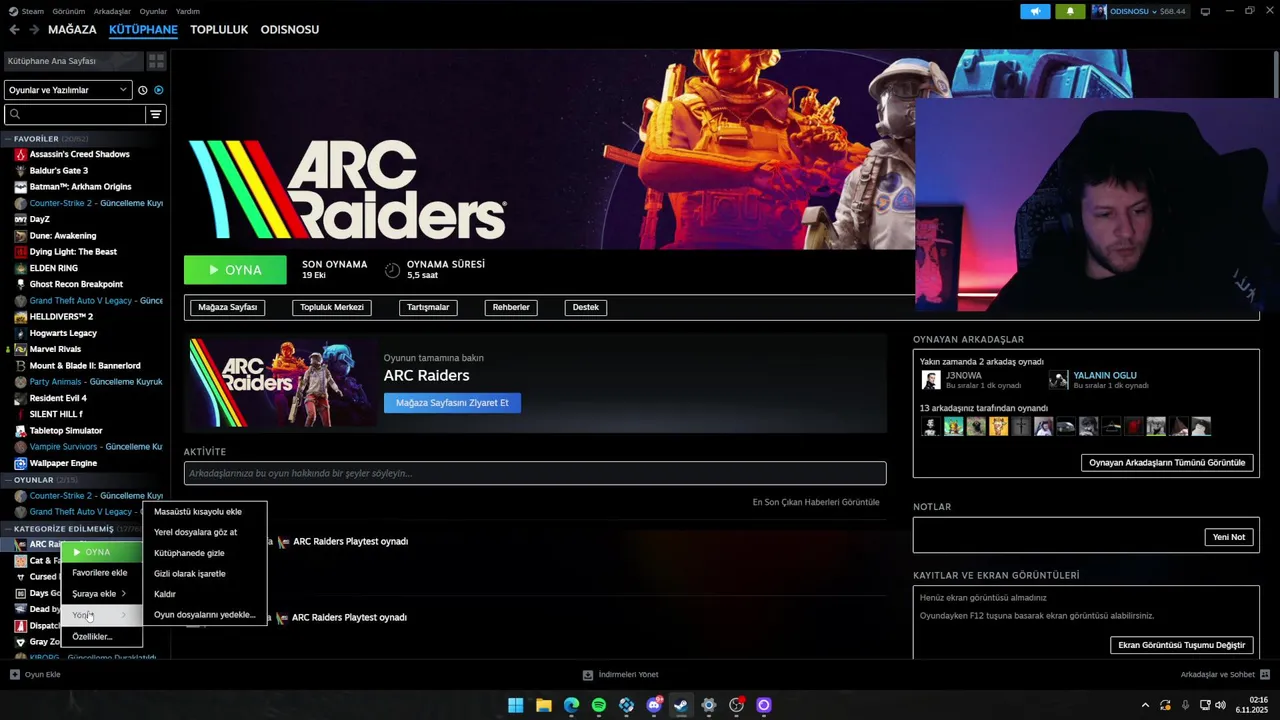
Task: Select Dying Light: The Beast icon
Action: click(x=20, y=252)
